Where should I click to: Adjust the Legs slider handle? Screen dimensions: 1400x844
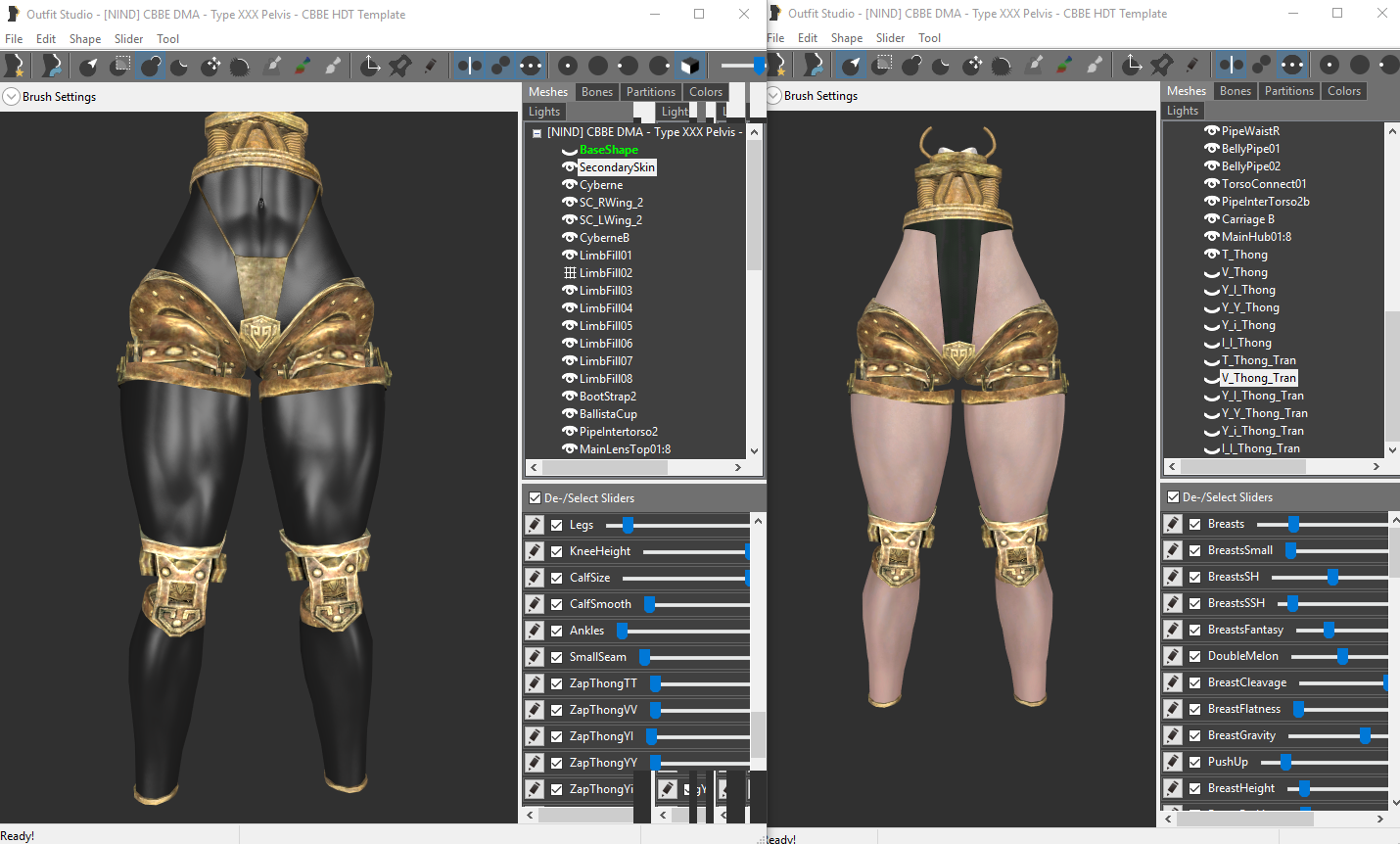(x=628, y=525)
